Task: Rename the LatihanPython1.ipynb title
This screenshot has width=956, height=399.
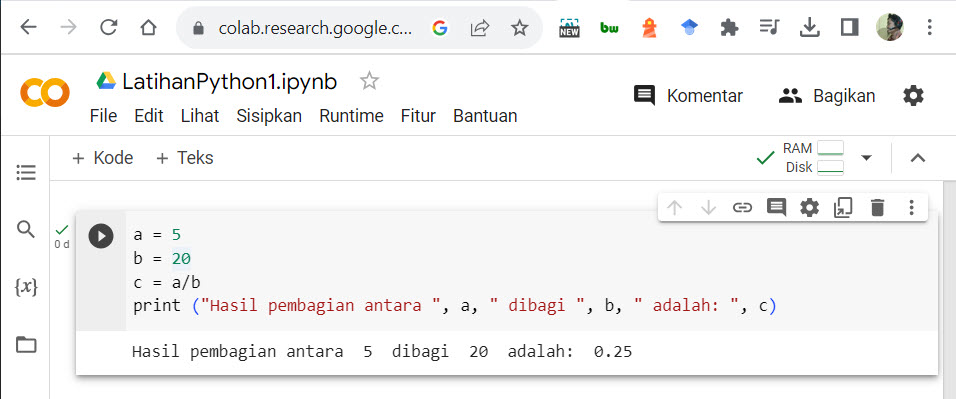Action: click(230, 82)
